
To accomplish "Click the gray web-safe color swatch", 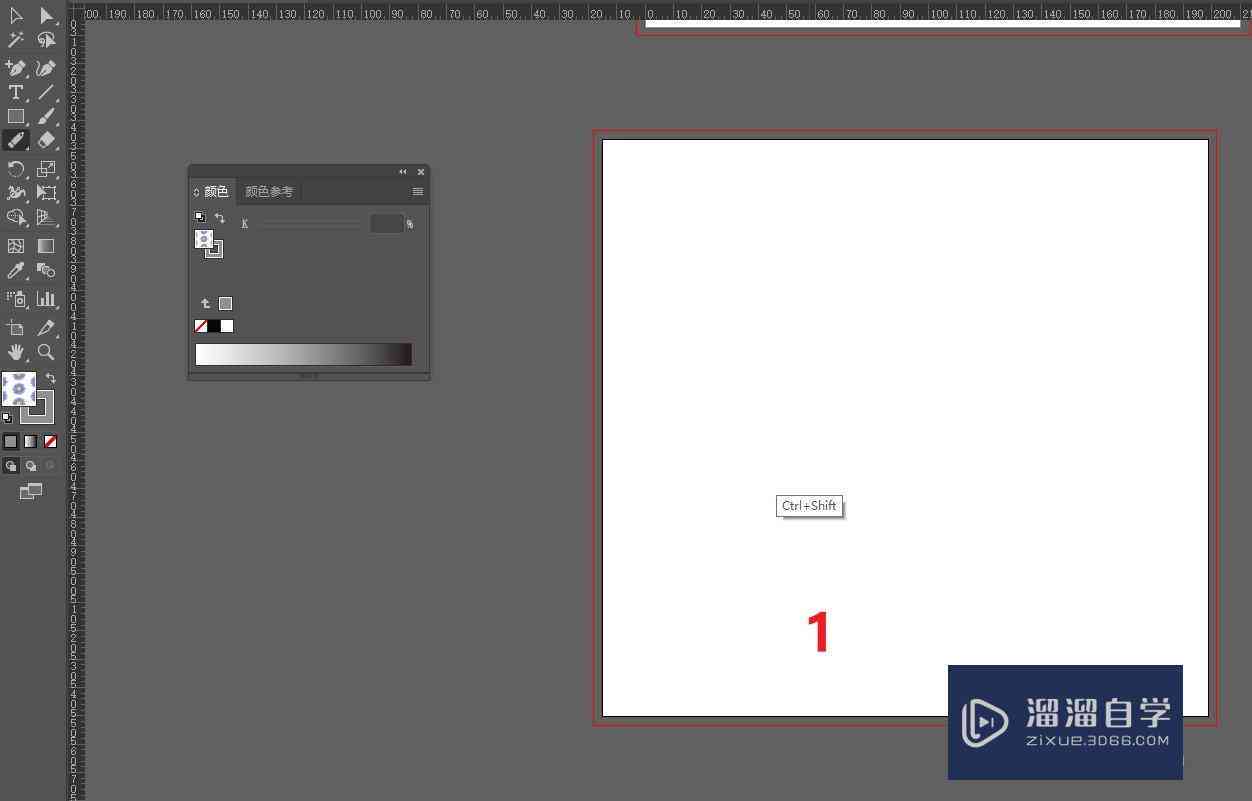I will tap(226, 303).
